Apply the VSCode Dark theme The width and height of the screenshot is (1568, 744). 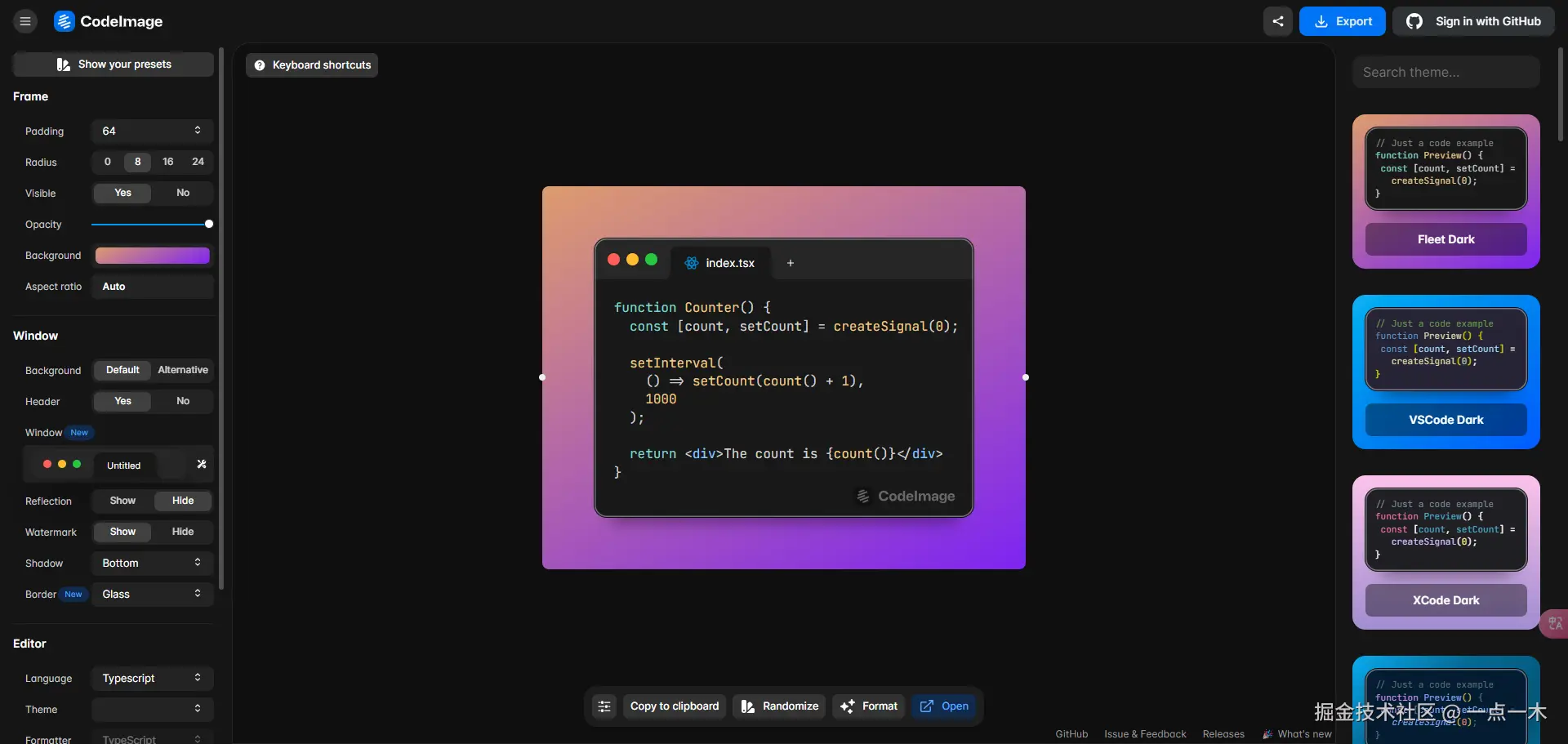coord(1445,419)
